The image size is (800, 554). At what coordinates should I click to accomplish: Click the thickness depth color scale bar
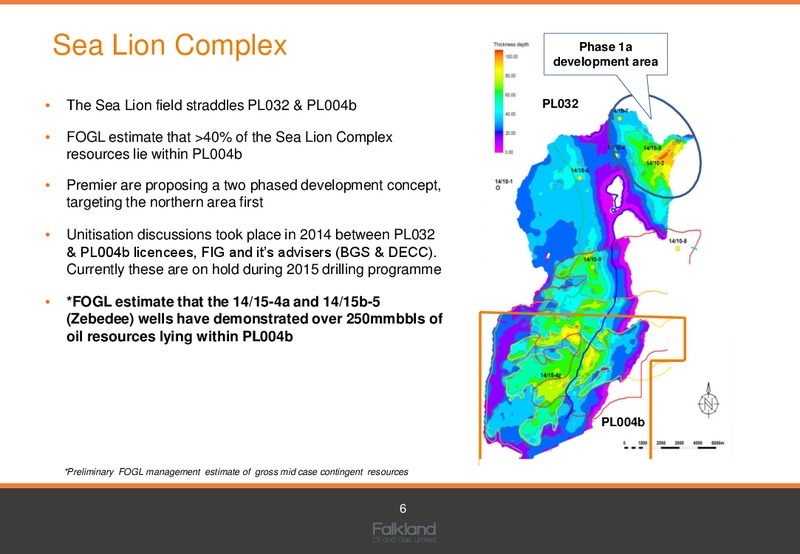tap(498, 102)
